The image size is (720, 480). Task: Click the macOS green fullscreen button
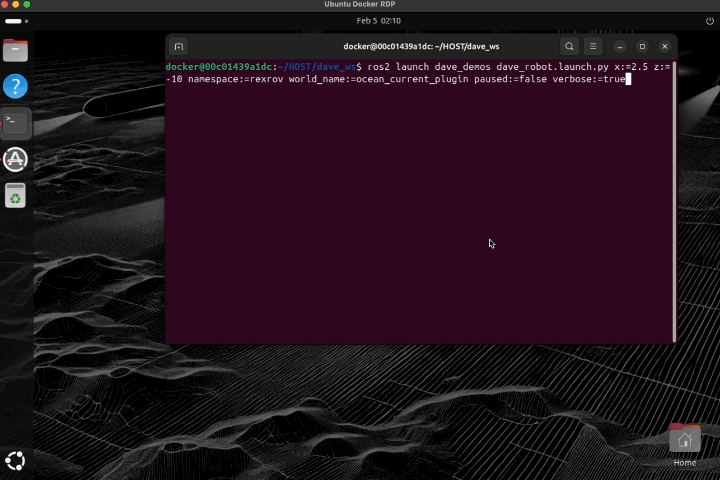tap(27, 4)
